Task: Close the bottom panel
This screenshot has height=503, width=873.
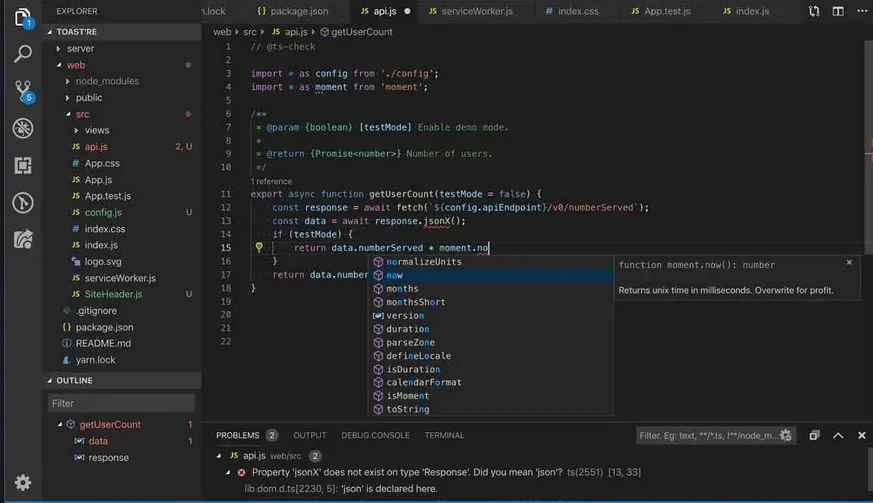Action: (862, 435)
